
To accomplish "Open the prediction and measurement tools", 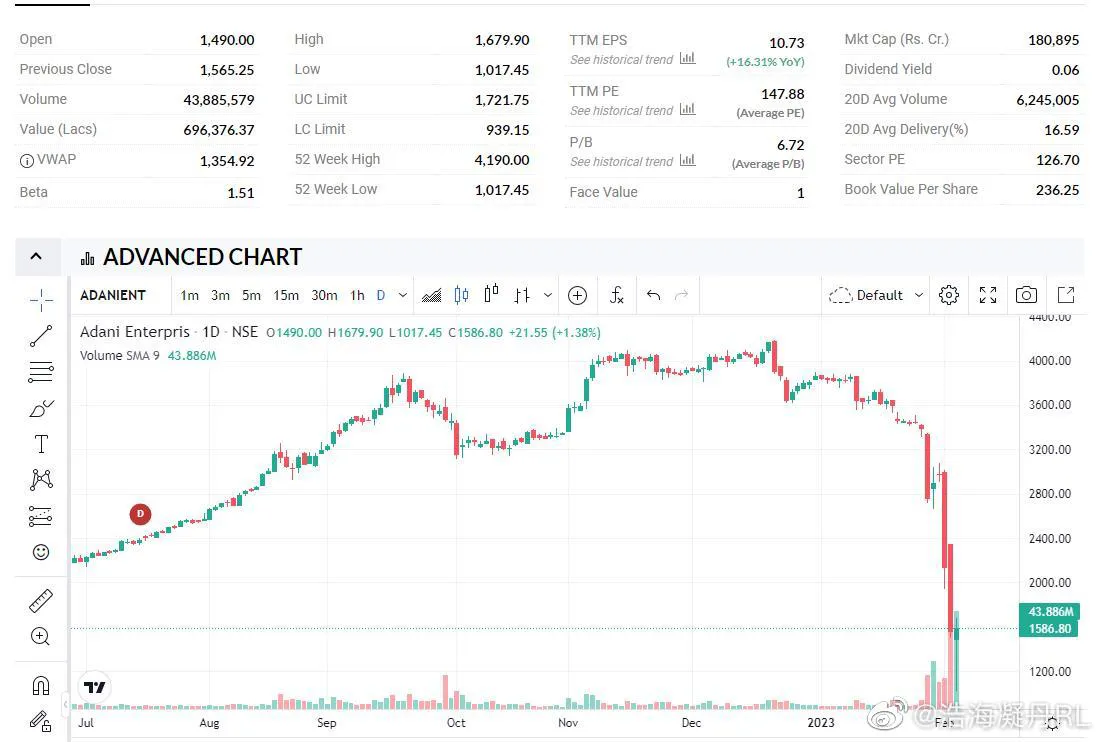I will click(41, 516).
